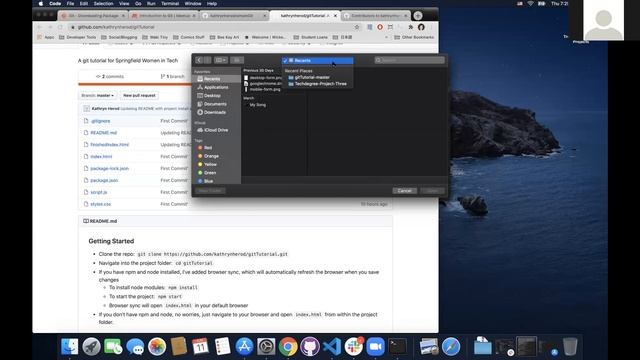640x360 pixels.
Task: Select the Green tag in sidebar
Action: click(x=207, y=173)
